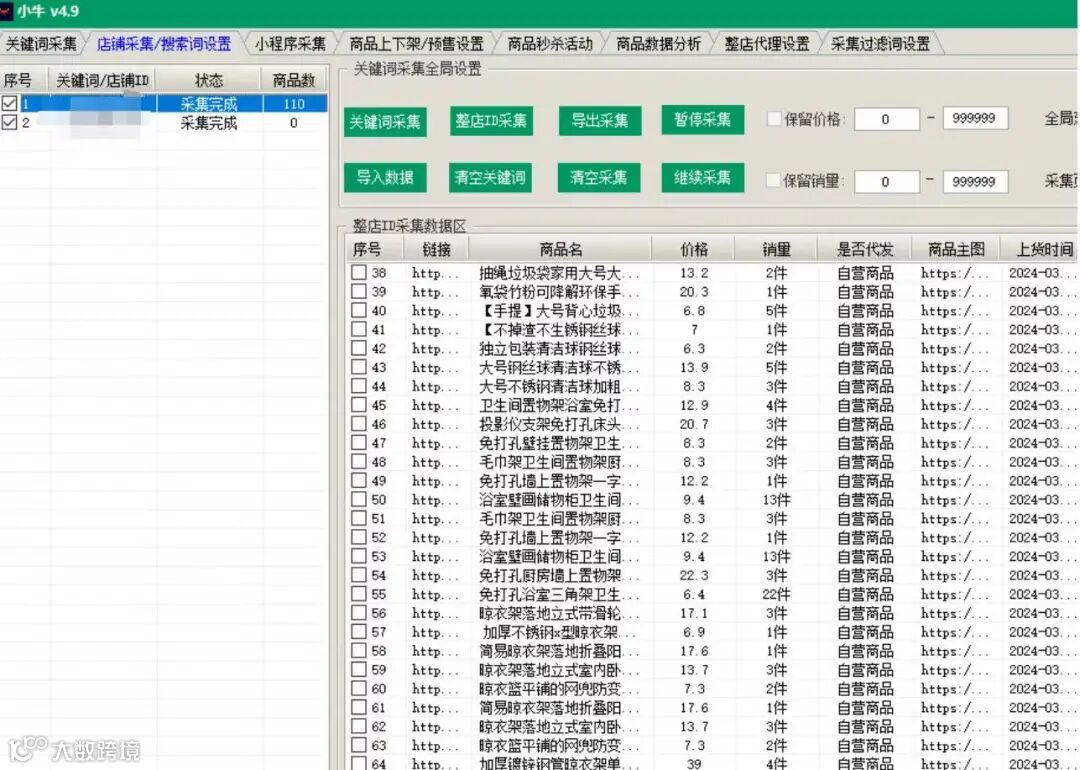
Task: Click the 上货时间 column header
Action: pos(1043,249)
